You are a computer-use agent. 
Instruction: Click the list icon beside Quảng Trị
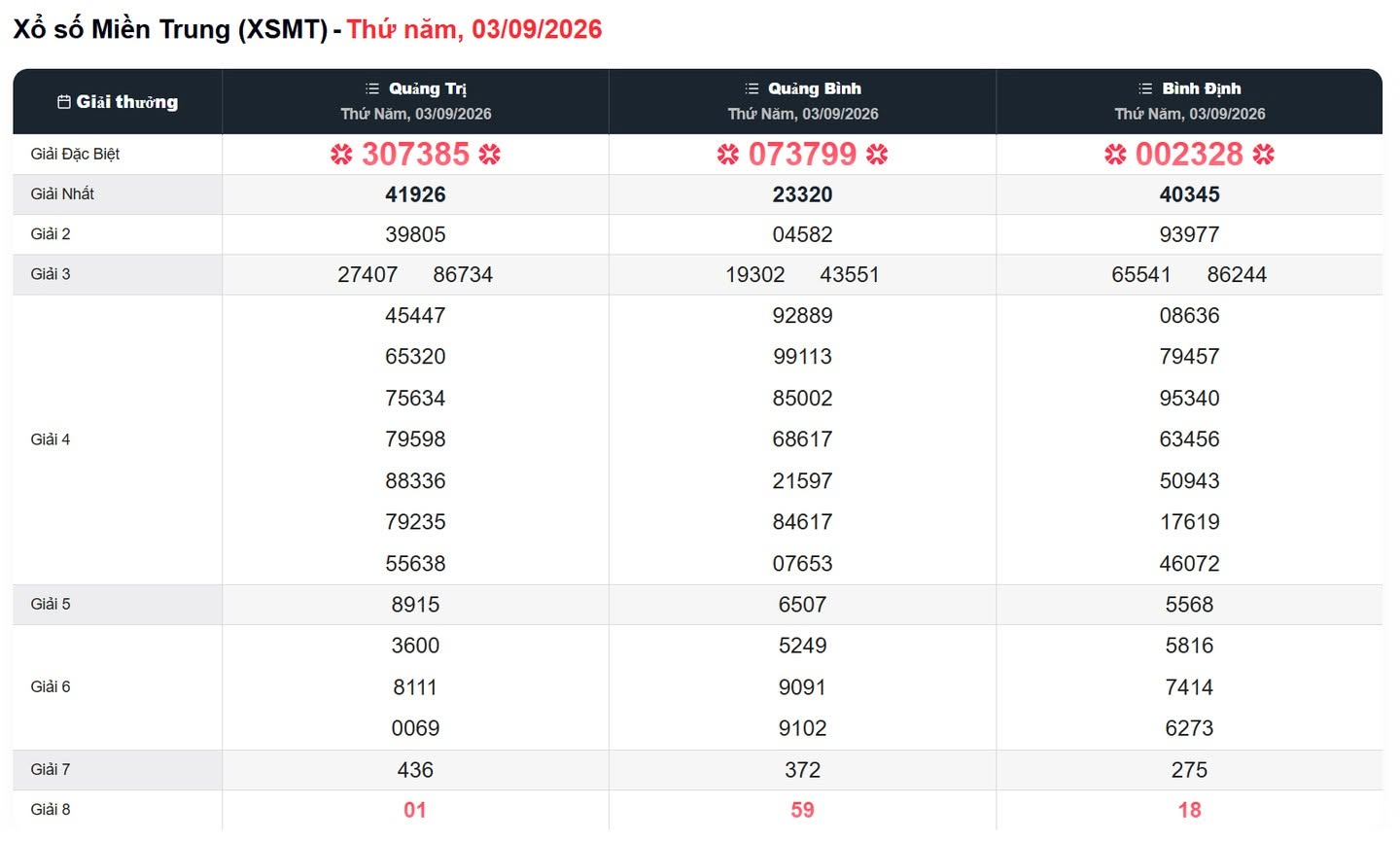(x=372, y=88)
